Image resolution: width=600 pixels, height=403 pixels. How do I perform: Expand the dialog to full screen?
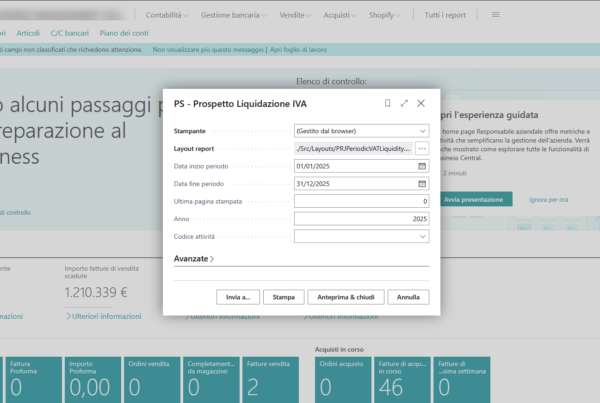tap(404, 103)
